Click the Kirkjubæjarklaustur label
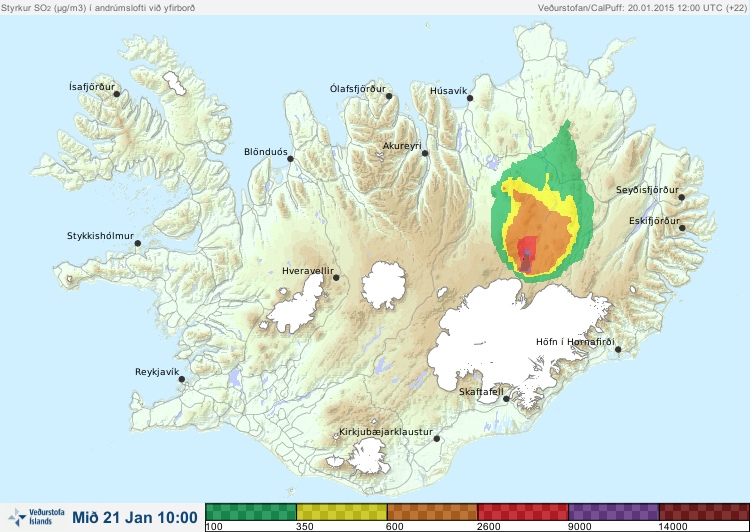The image size is (750, 532). tap(386, 432)
